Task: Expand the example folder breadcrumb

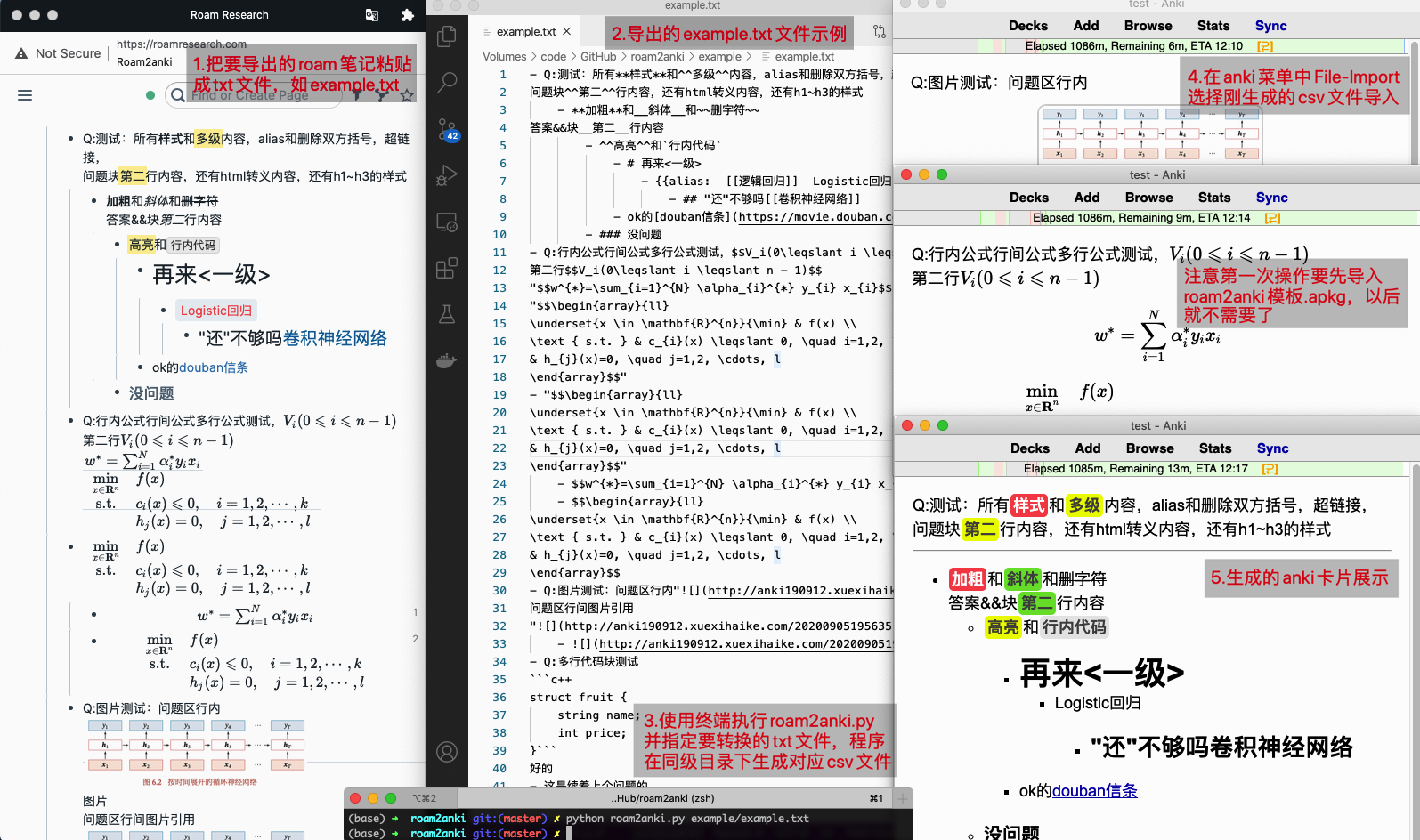Action: [720, 56]
